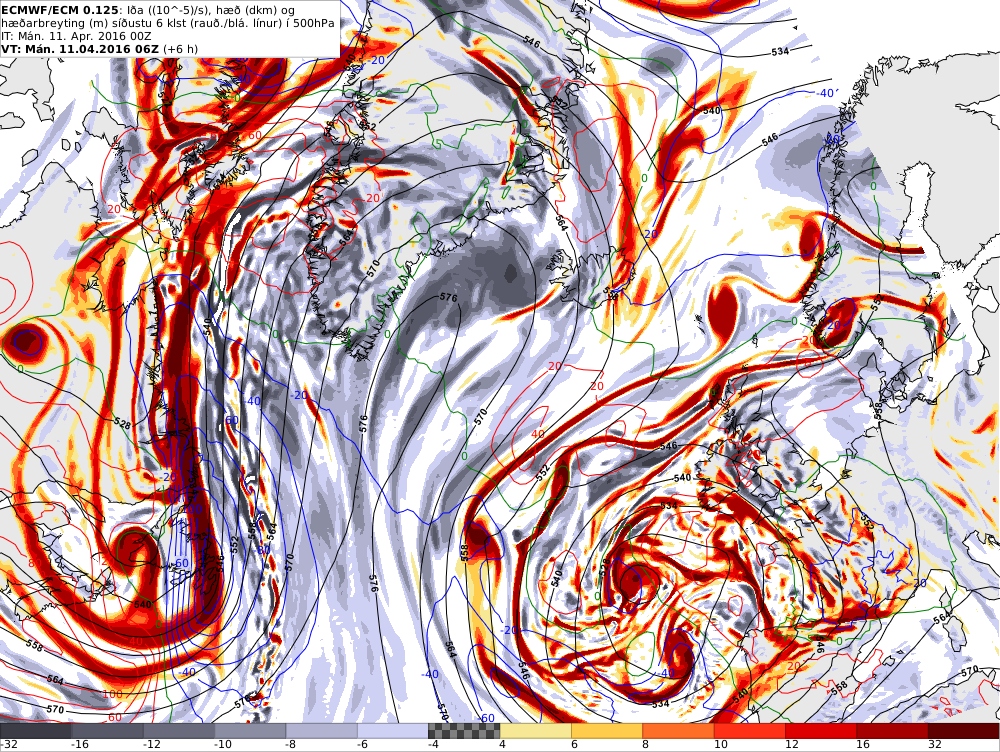Click the yellow-orange legend swatch above 6
Viewport: 1000px width, 752px height.
(x=607, y=731)
